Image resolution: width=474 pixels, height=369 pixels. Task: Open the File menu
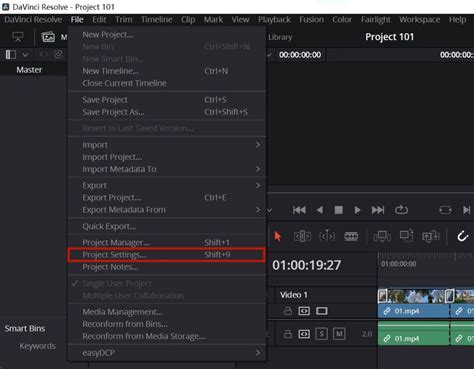[77, 20]
